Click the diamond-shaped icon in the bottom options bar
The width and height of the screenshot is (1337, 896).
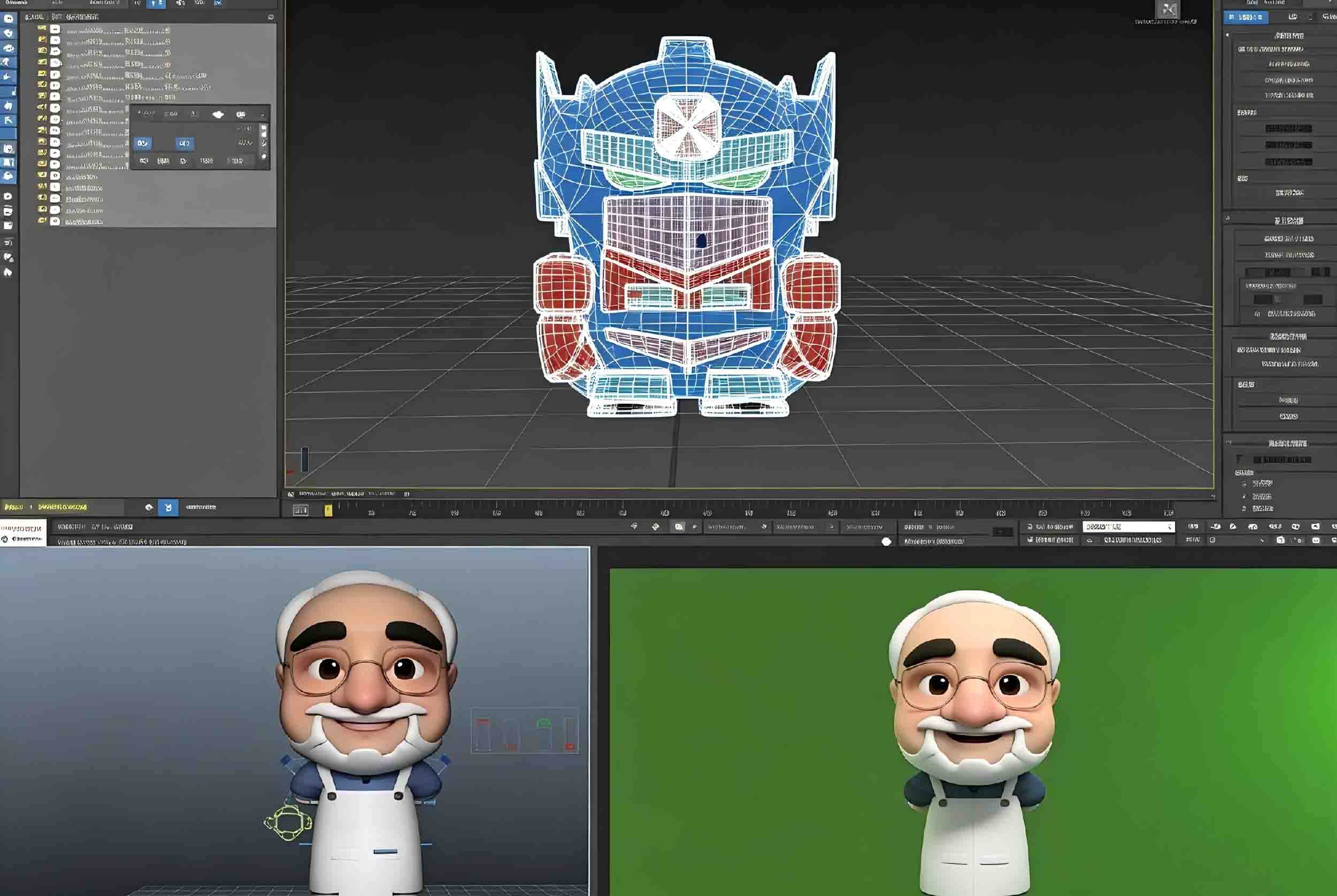click(656, 526)
